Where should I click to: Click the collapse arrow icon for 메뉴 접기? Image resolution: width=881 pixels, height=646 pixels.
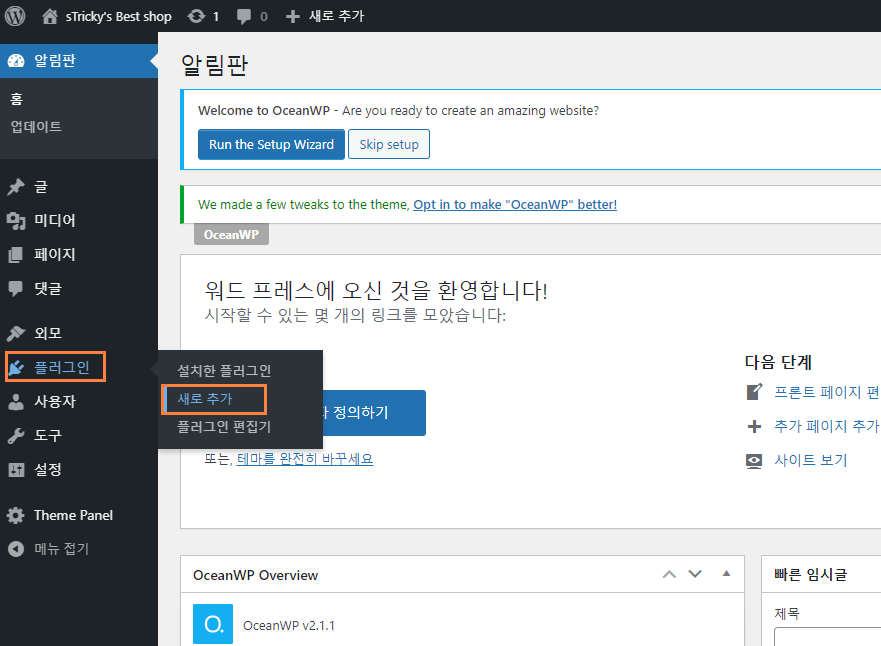(16, 549)
